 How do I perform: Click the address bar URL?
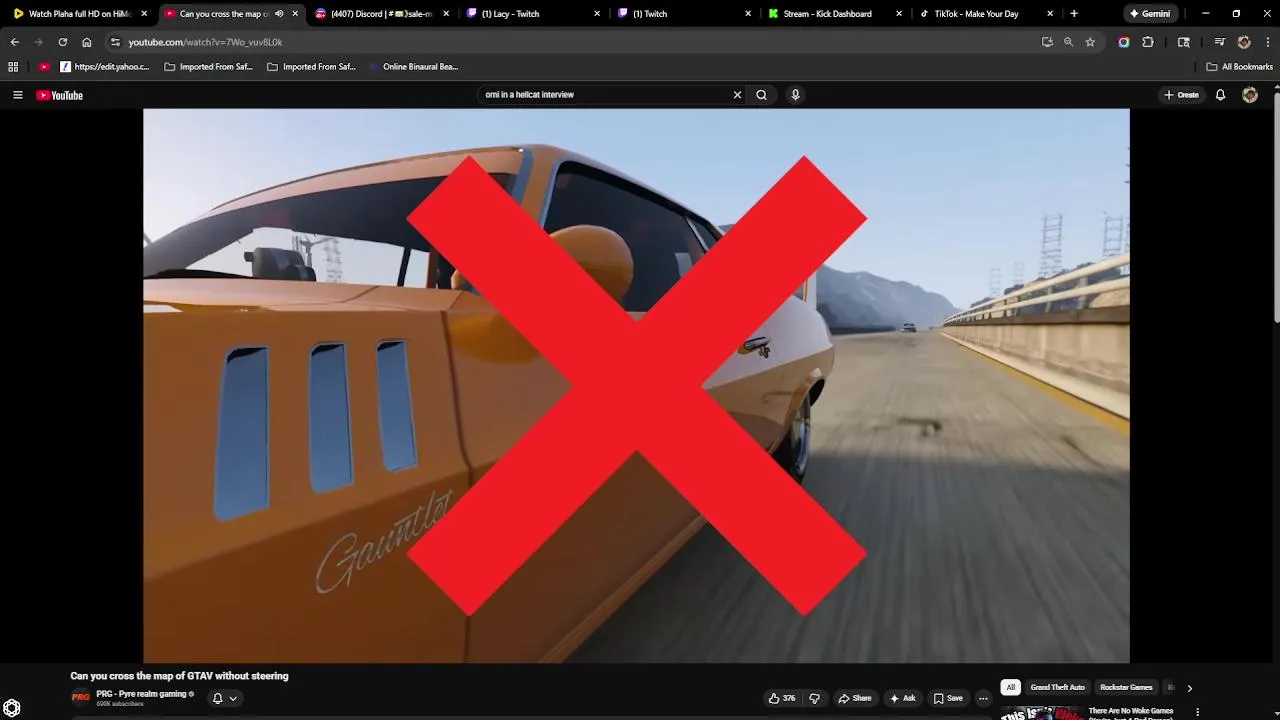(x=205, y=42)
